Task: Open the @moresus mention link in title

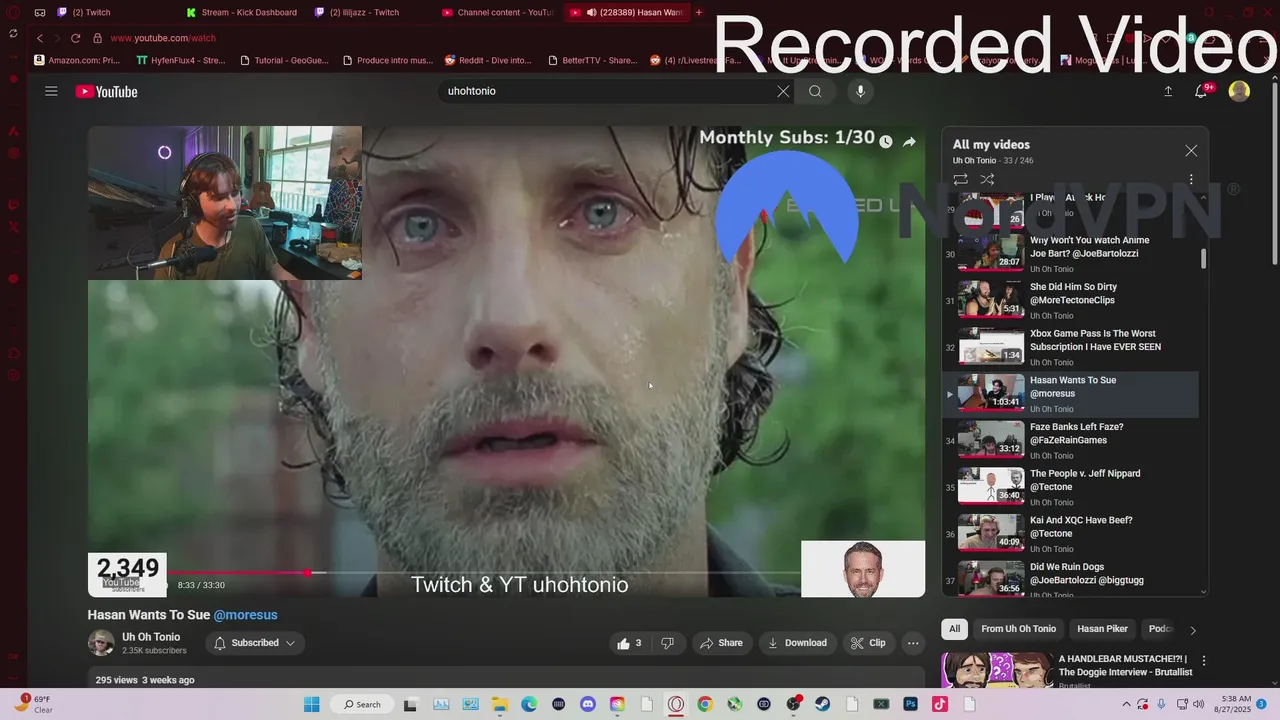Action: click(x=245, y=615)
